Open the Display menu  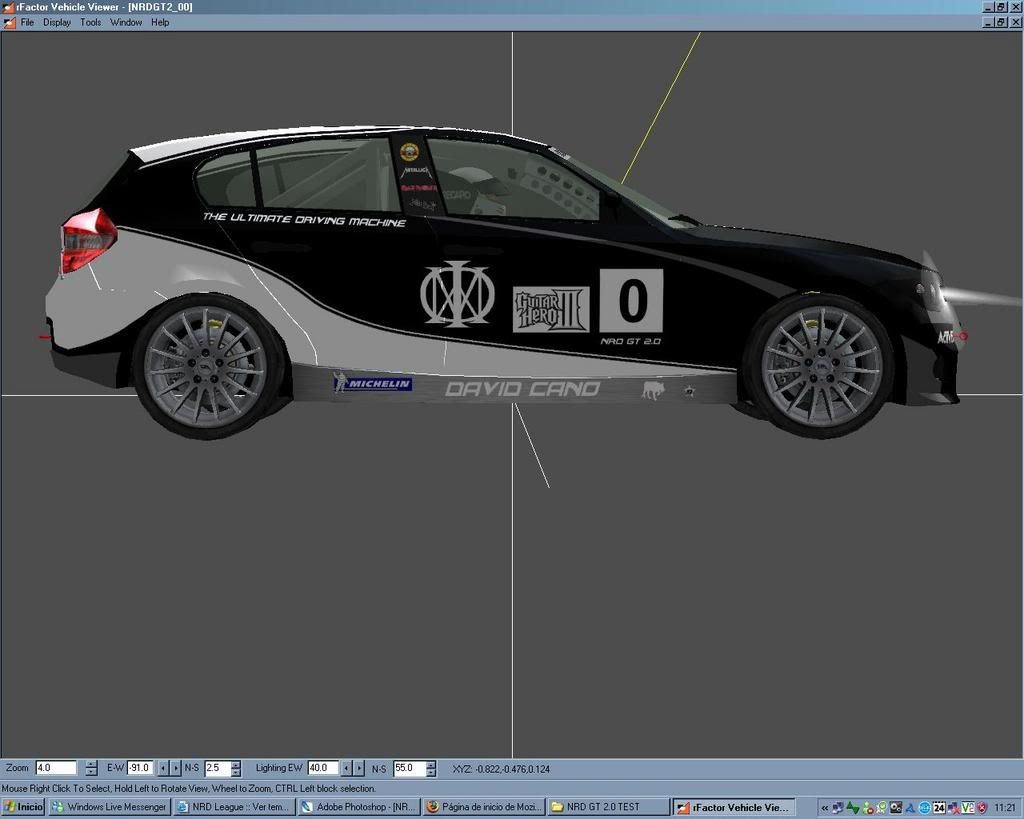pos(57,22)
